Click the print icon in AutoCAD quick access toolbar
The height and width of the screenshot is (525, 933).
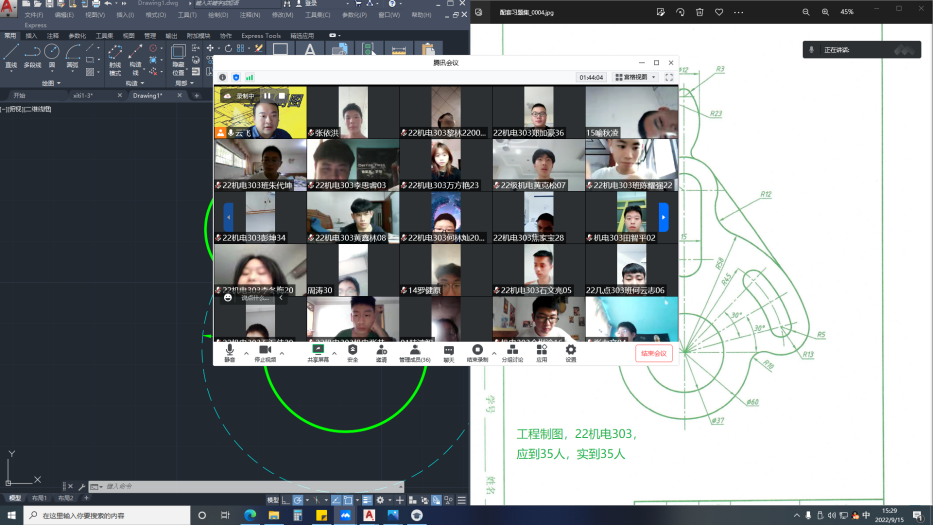[96, 4]
